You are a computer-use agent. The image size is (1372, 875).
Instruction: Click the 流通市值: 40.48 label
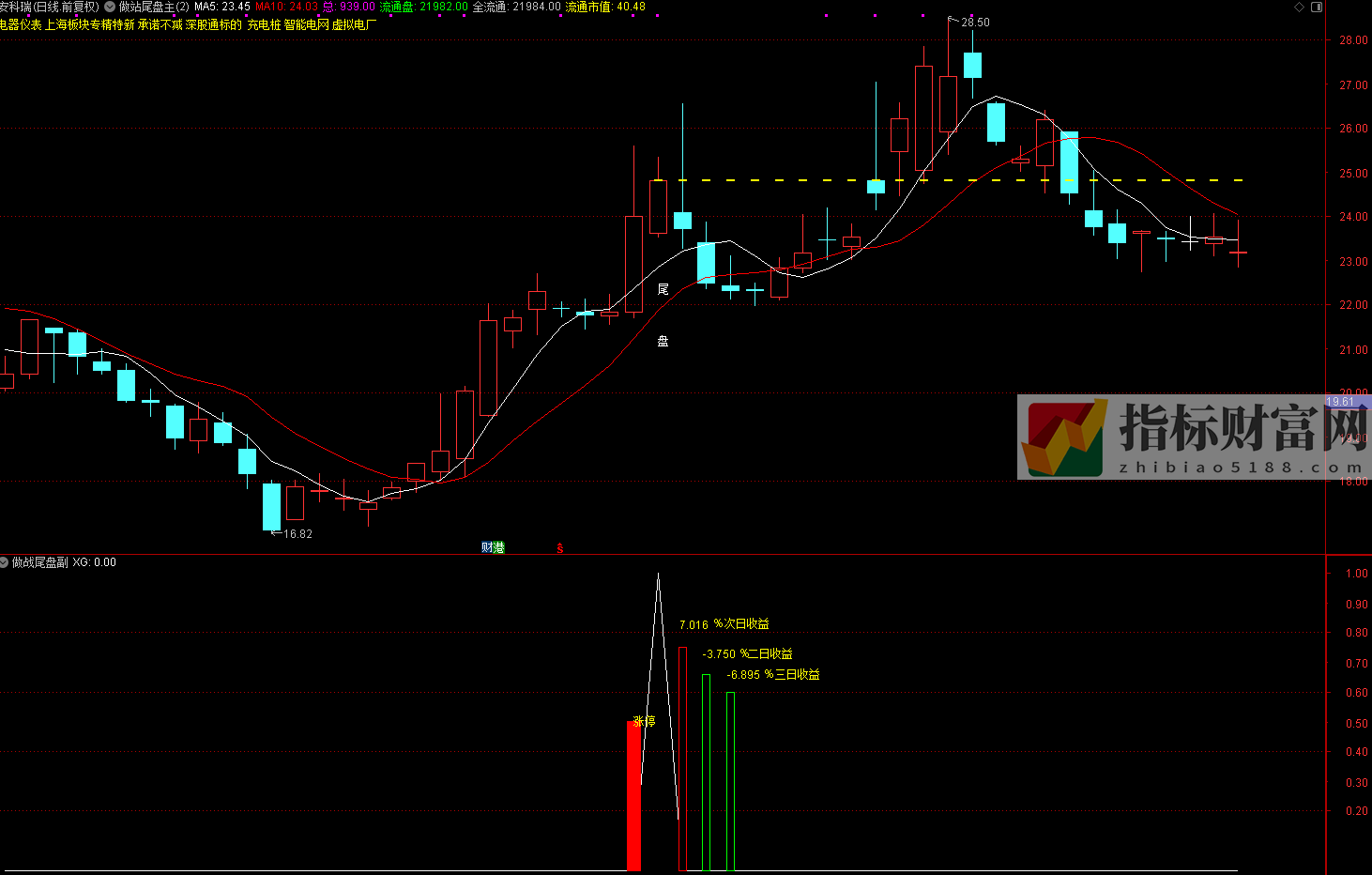(x=605, y=7)
